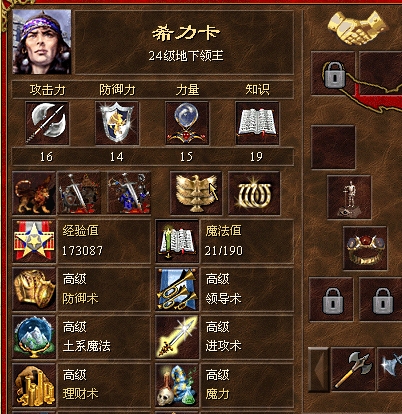Click the 进攻术 glowing sword icon

pyautogui.click(x=177, y=337)
